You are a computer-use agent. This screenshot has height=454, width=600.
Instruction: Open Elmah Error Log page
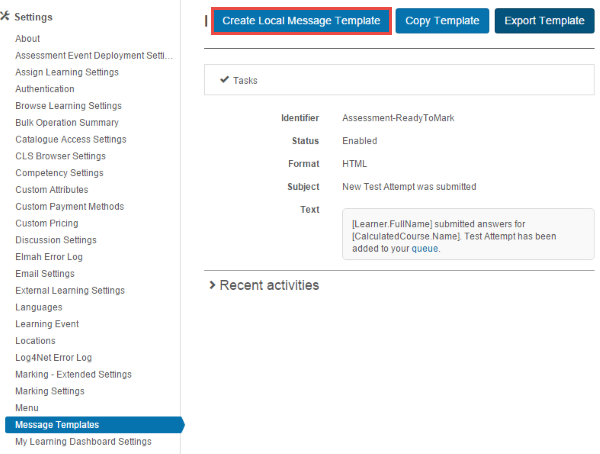click(x=49, y=257)
